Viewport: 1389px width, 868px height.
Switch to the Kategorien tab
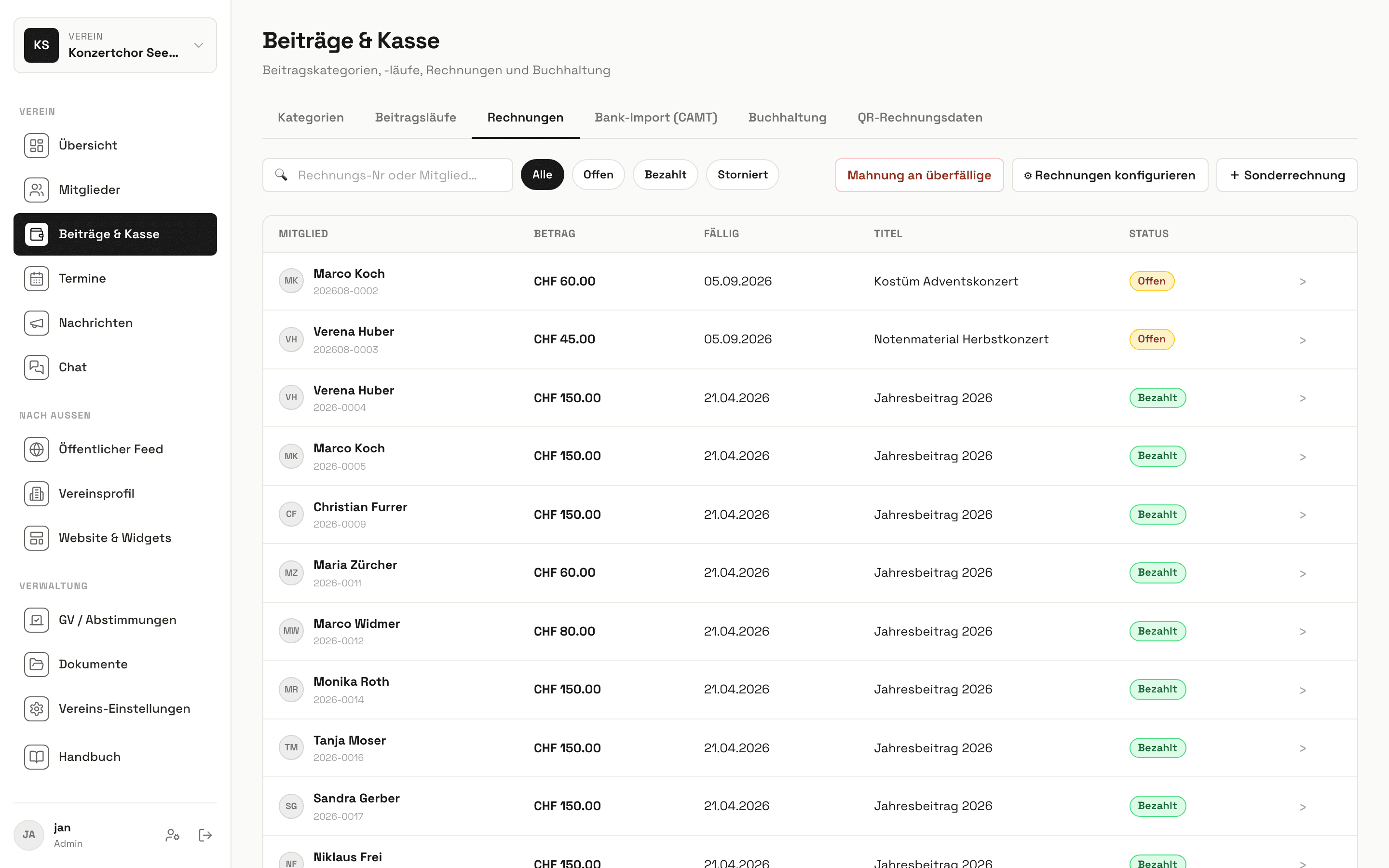click(311, 118)
